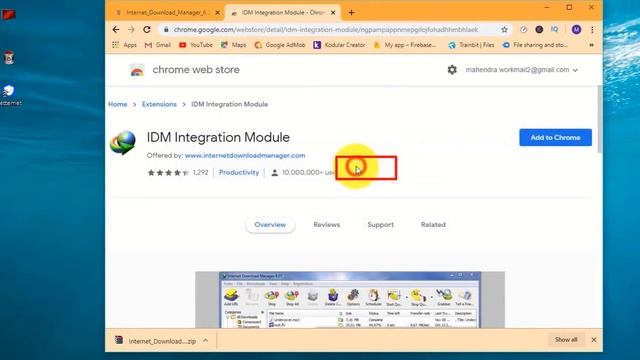Open the Chrome three-dot menu

click(x=592, y=29)
